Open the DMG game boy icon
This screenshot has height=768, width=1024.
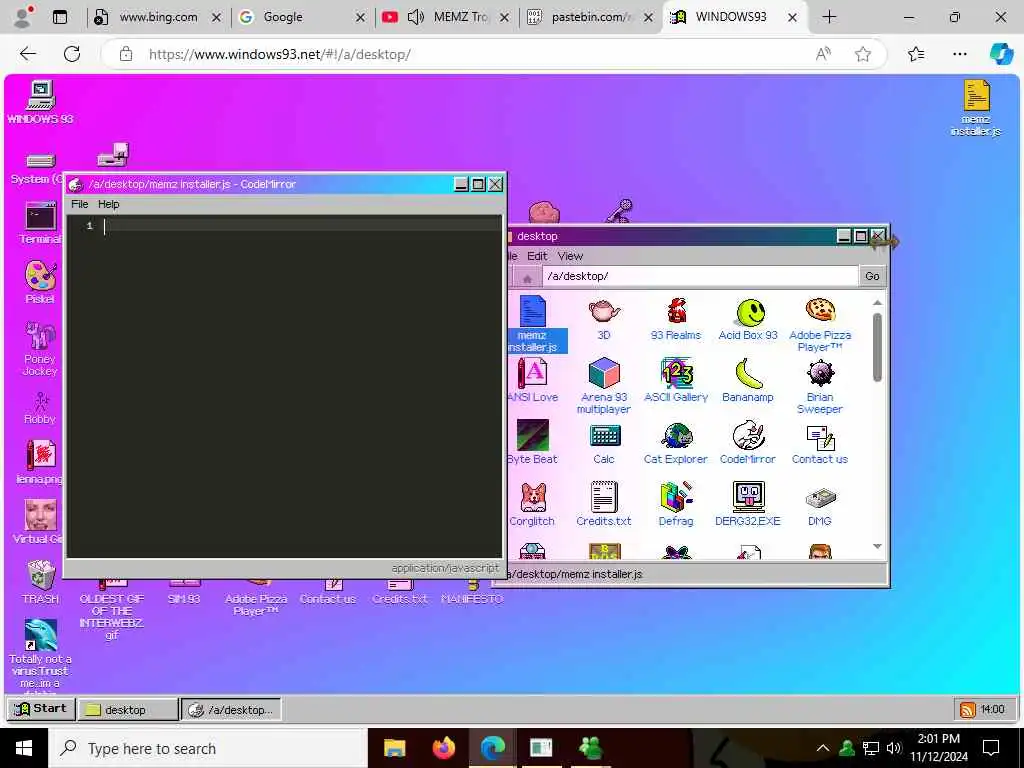[820, 505]
